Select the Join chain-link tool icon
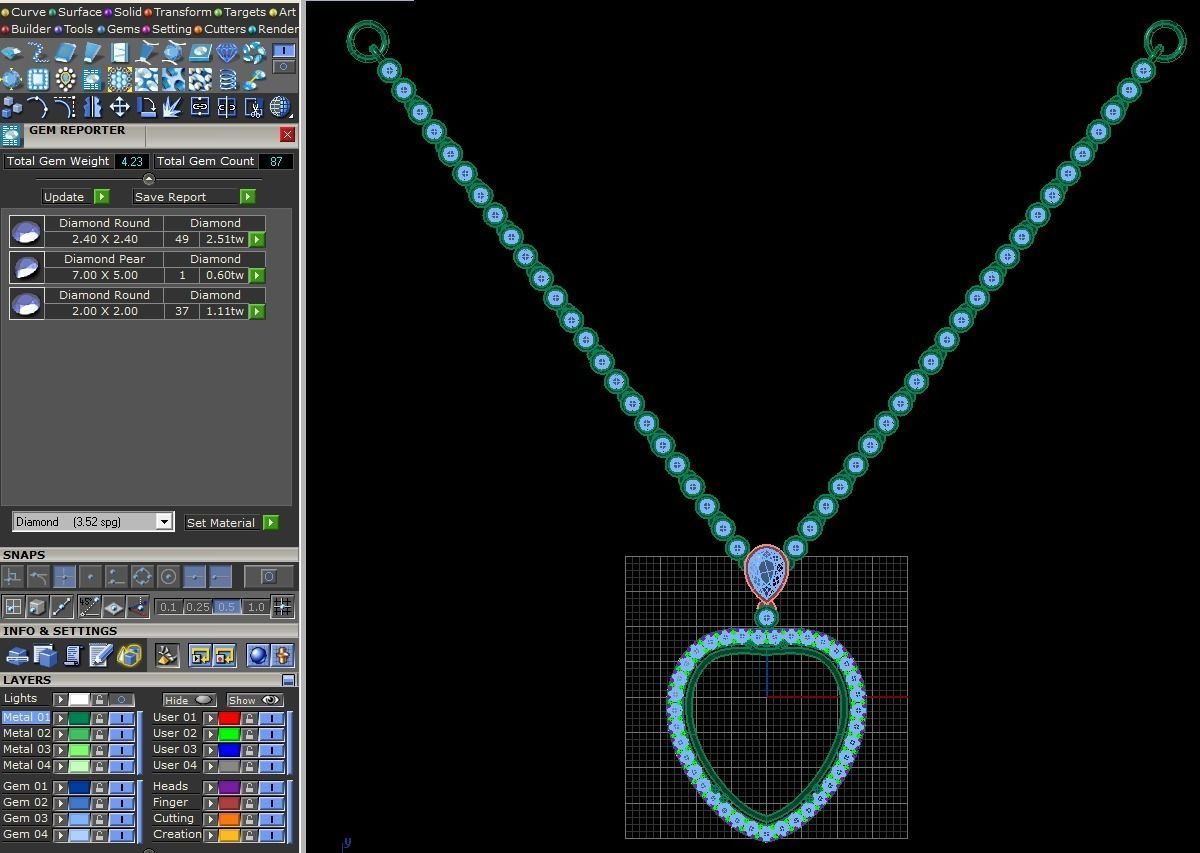 point(200,107)
